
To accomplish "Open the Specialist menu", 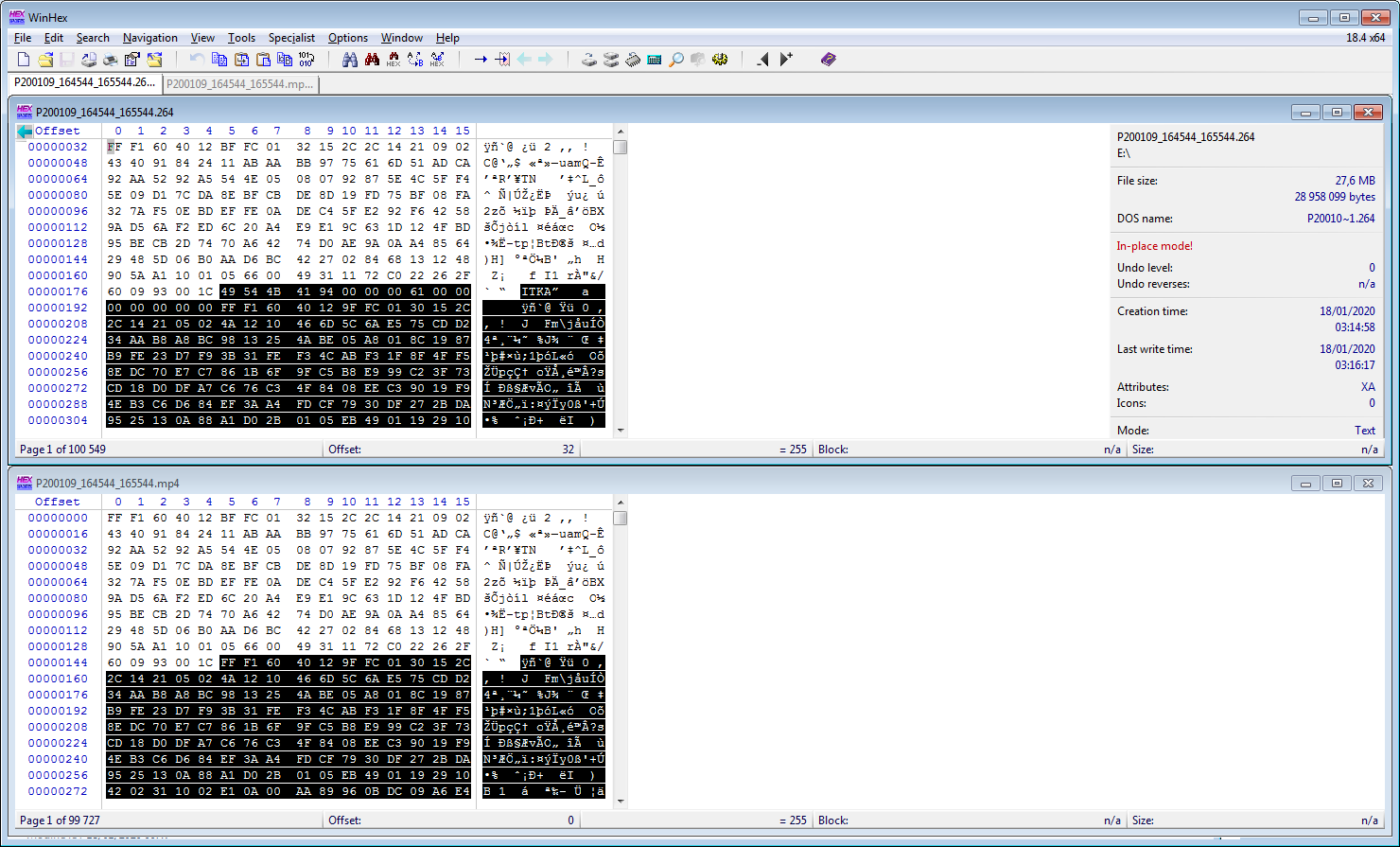I will [x=291, y=38].
